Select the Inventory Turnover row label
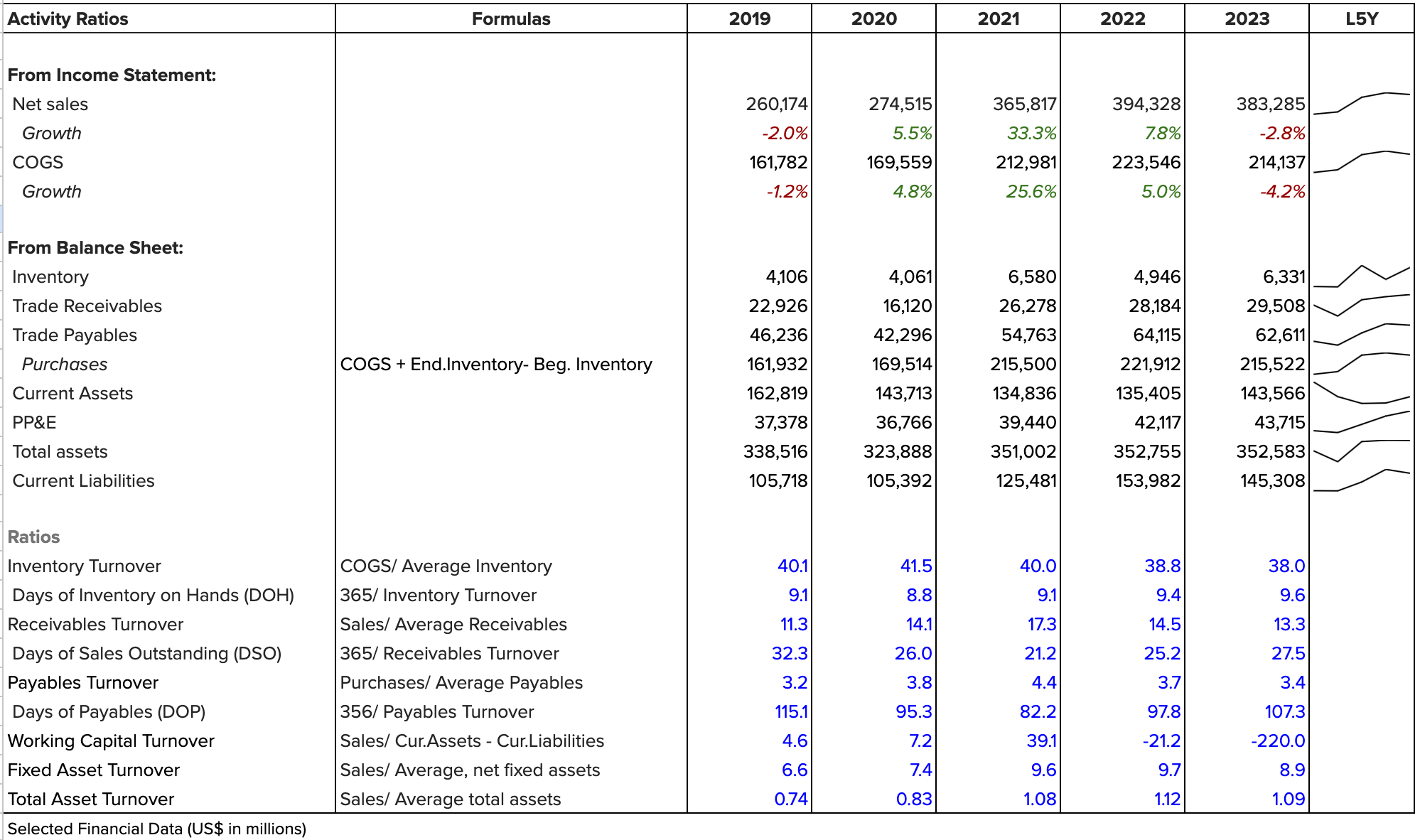The height and width of the screenshot is (840, 1420). coord(85,566)
